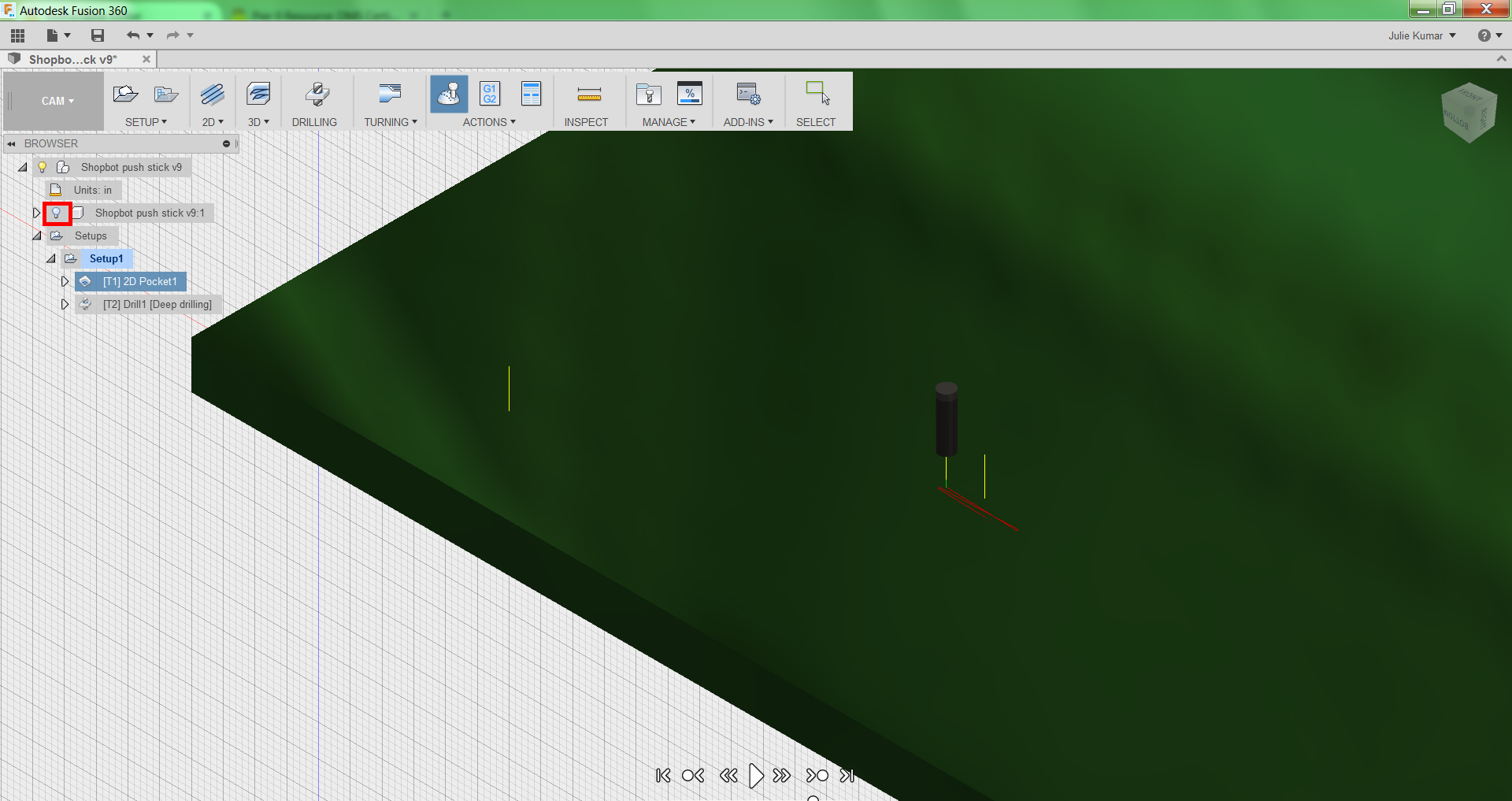Redo the last undone action

[172, 35]
